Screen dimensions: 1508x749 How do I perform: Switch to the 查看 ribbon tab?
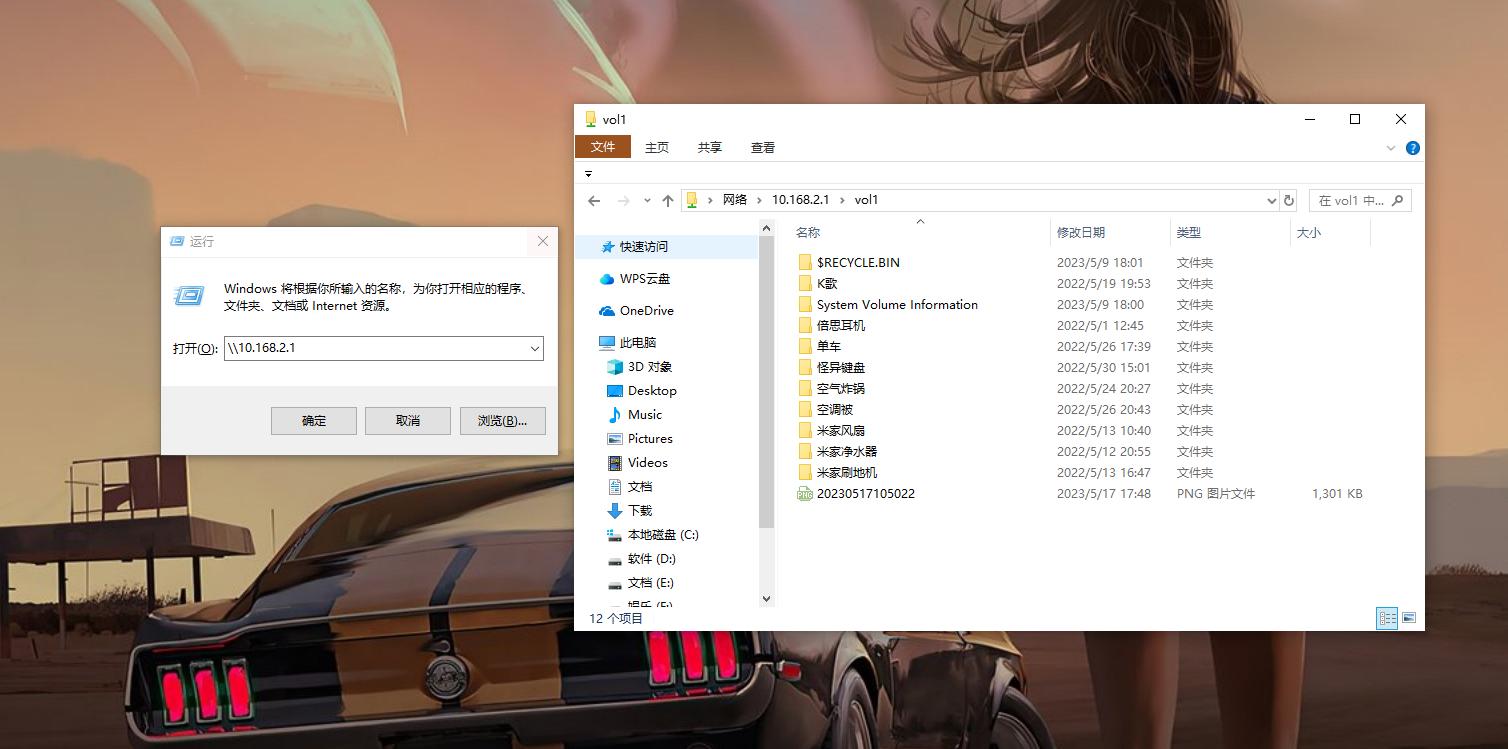pos(761,147)
